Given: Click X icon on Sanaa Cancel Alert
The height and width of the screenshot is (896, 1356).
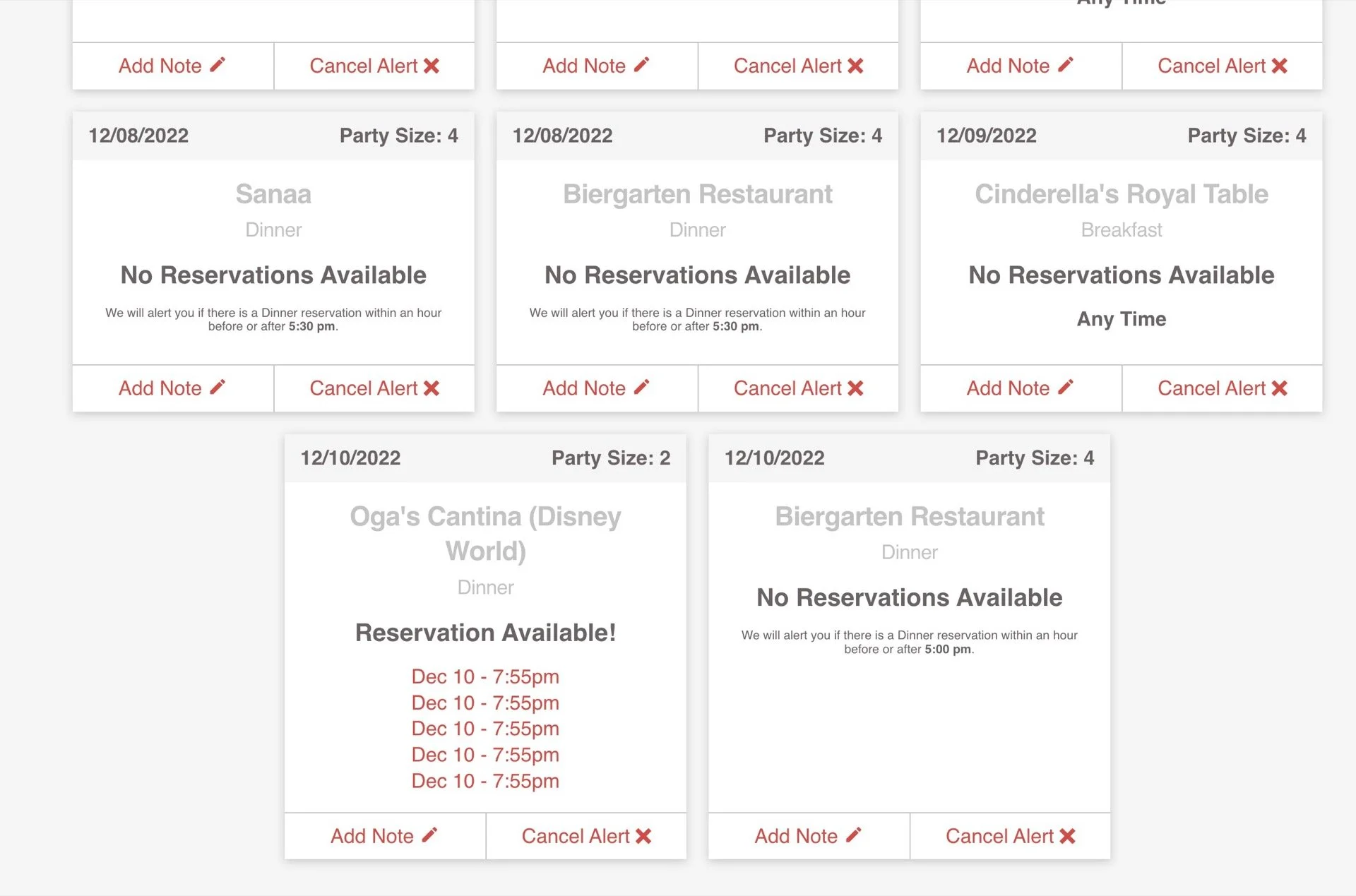Looking at the screenshot, I should (x=432, y=388).
